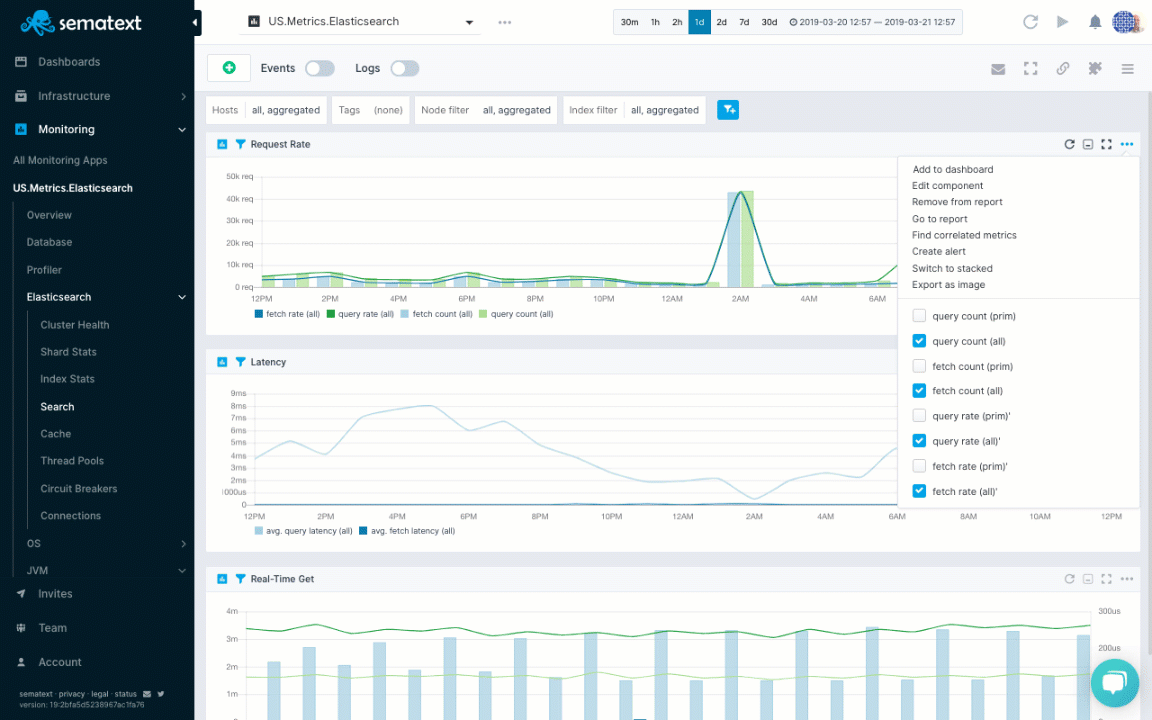Open Dashboards in sidebar
This screenshot has height=720, width=1152.
point(69,62)
